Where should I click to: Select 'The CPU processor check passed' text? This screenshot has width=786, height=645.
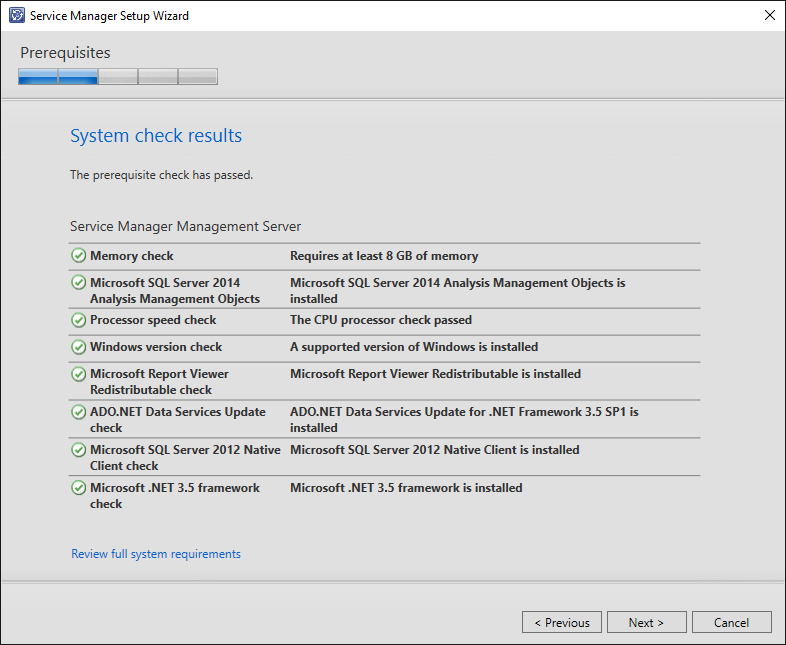[381, 320]
